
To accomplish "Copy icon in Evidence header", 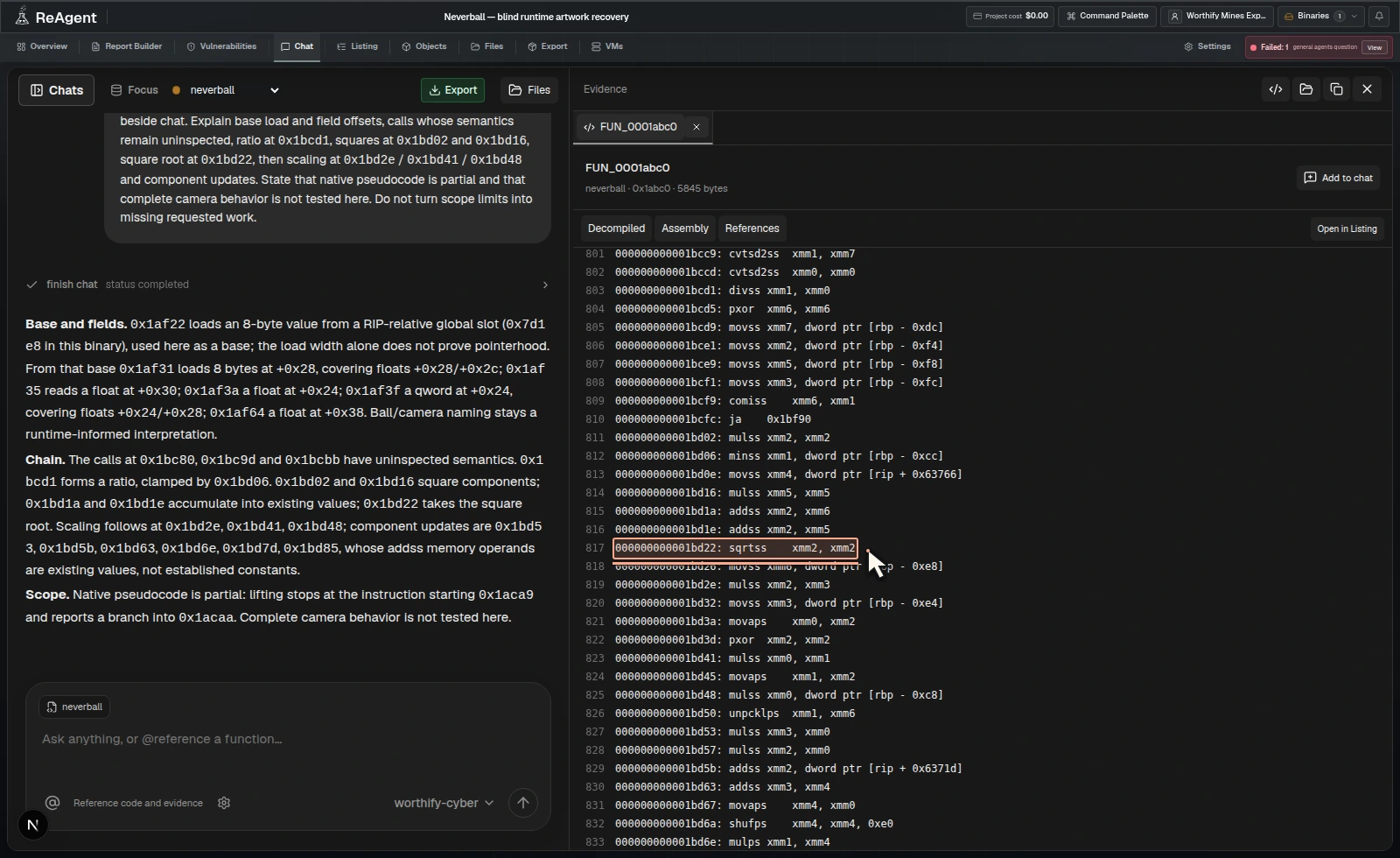I will (1336, 89).
